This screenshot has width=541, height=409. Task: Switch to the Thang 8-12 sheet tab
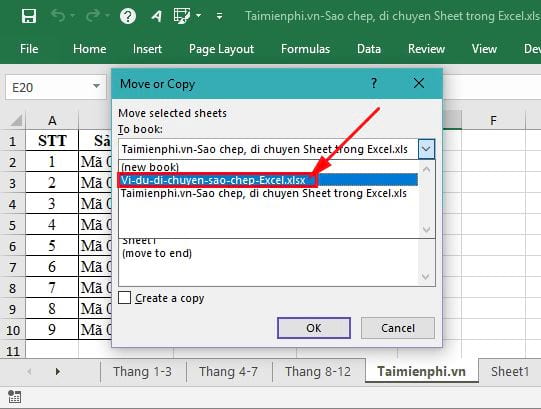tap(318, 371)
